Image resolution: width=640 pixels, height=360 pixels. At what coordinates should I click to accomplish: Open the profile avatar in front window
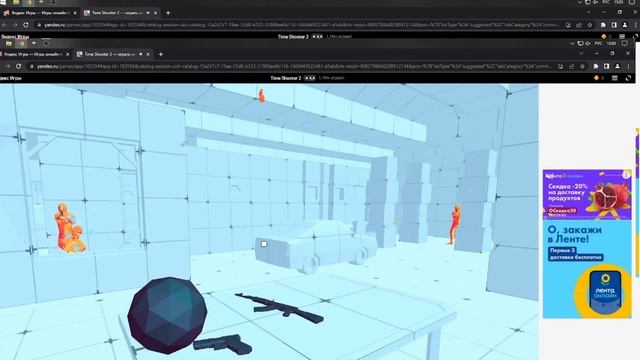tap(618, 66)
